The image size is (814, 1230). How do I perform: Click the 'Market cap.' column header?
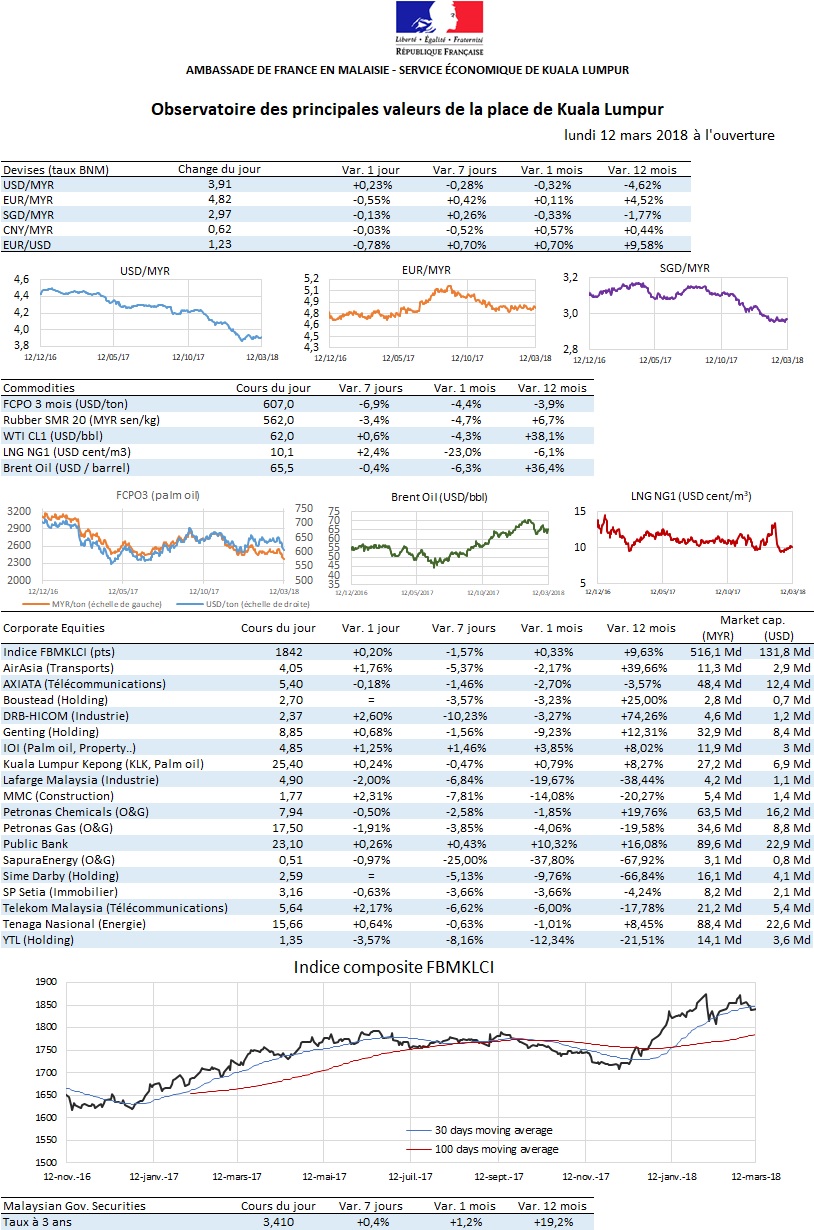click(752, 620)
